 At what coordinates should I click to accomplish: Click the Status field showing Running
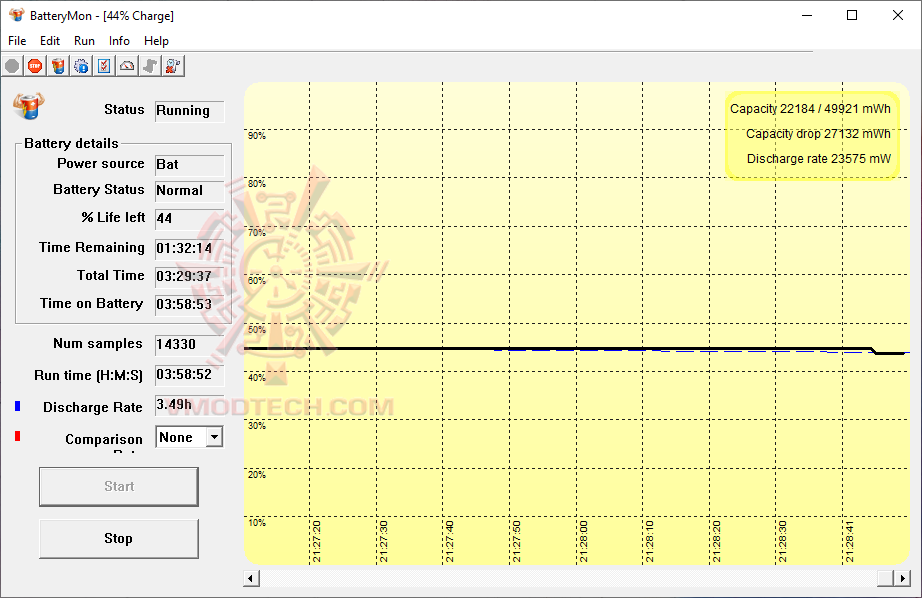(x=189, y=111)
